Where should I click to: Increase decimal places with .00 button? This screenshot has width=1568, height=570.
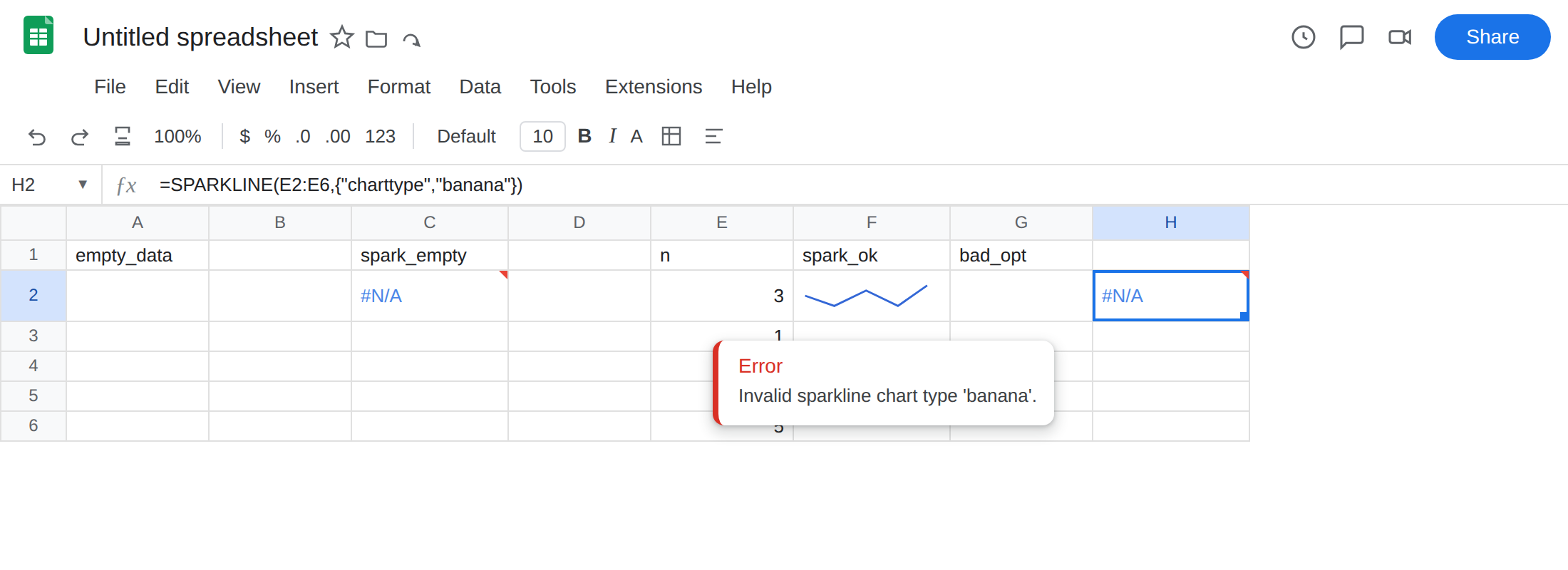coord(338,136)
